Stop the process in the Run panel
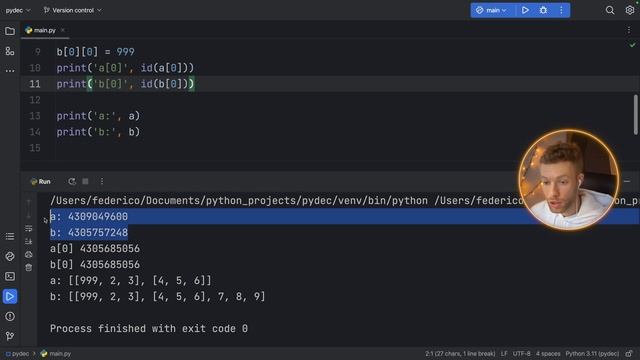The image size is (640, 360). (x=85, y=181)
